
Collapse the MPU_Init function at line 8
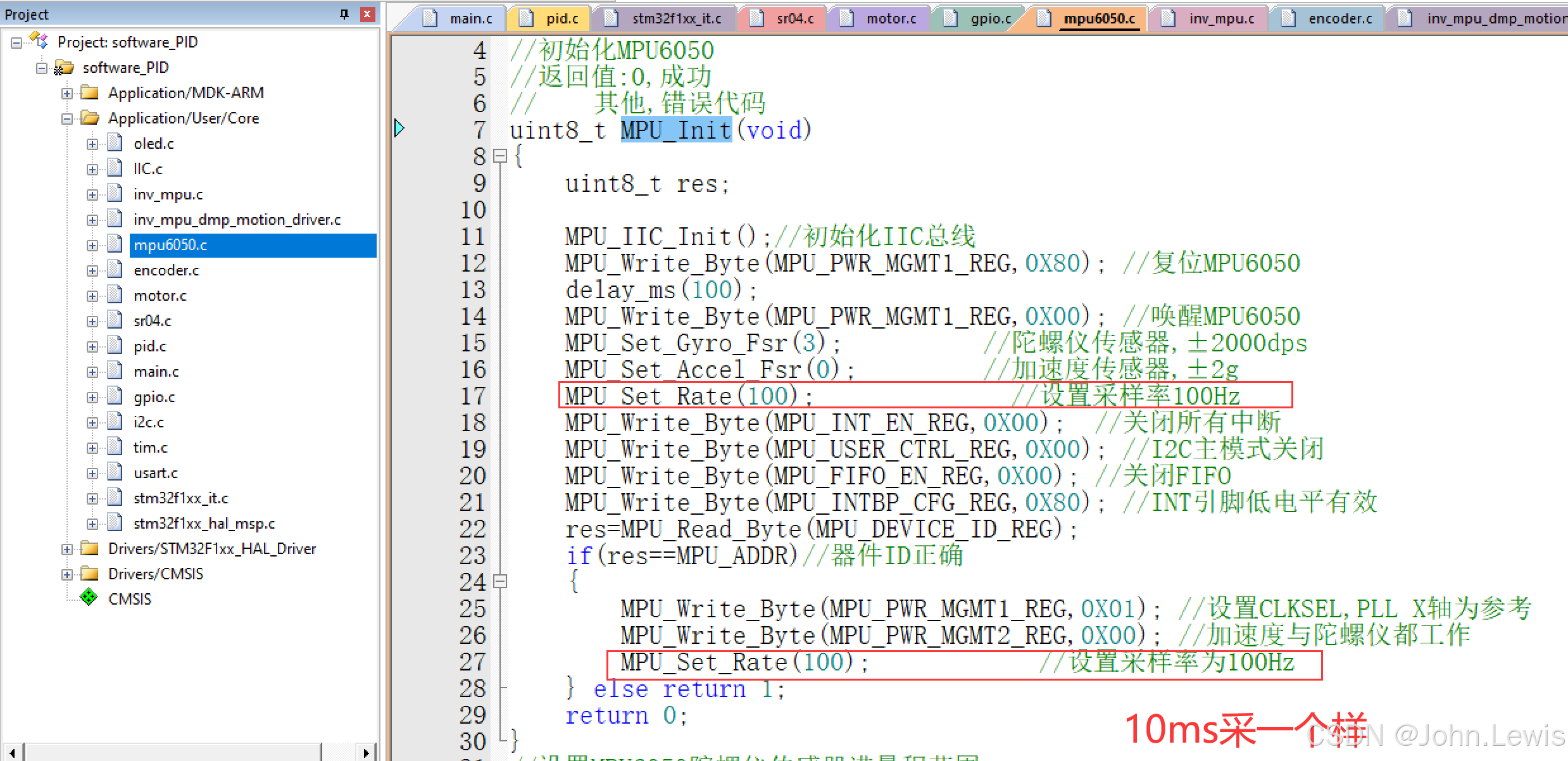(x=500, y=156)
